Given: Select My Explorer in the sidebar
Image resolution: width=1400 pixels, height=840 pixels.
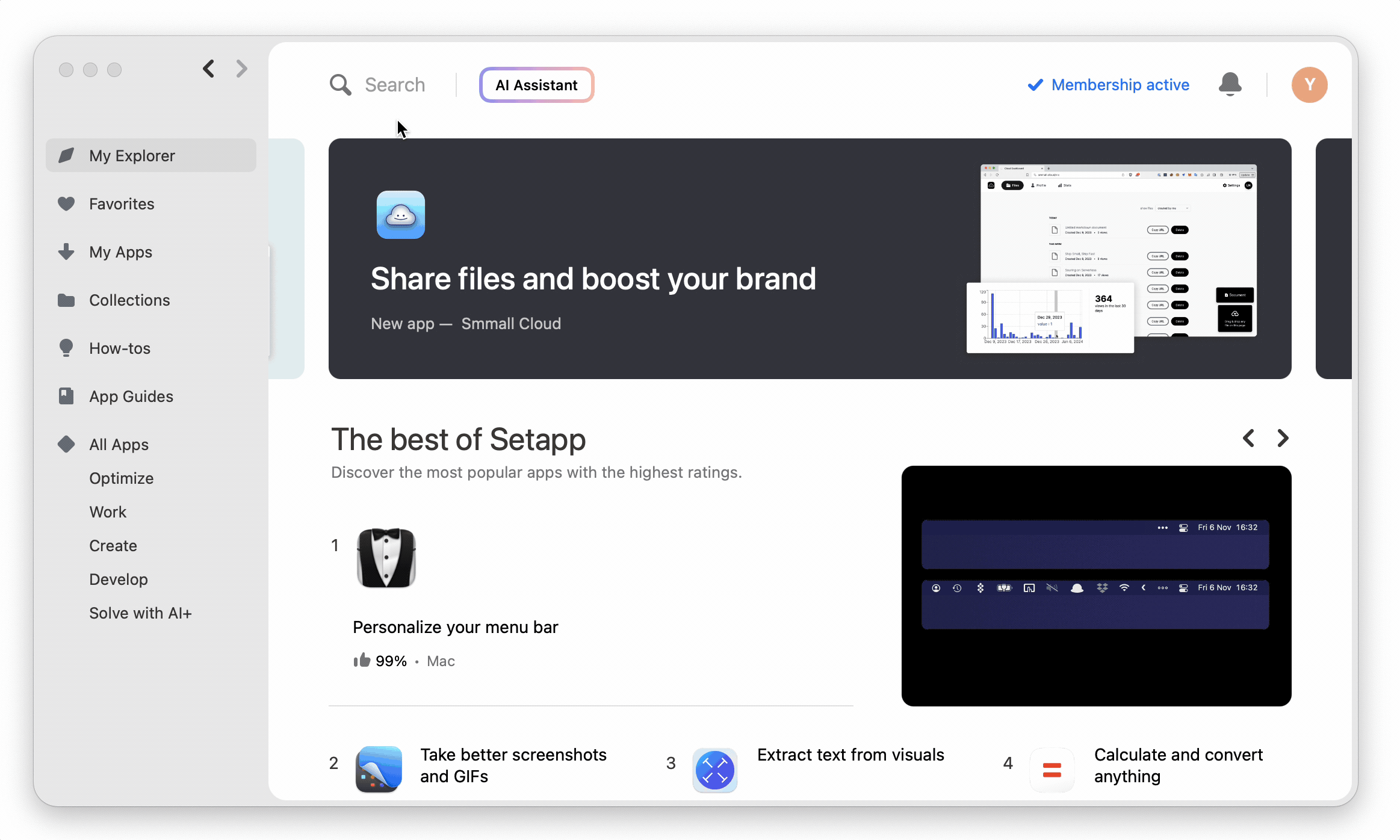Looking at the screenshot, I should pyautogui.click(x=151, y=155).
